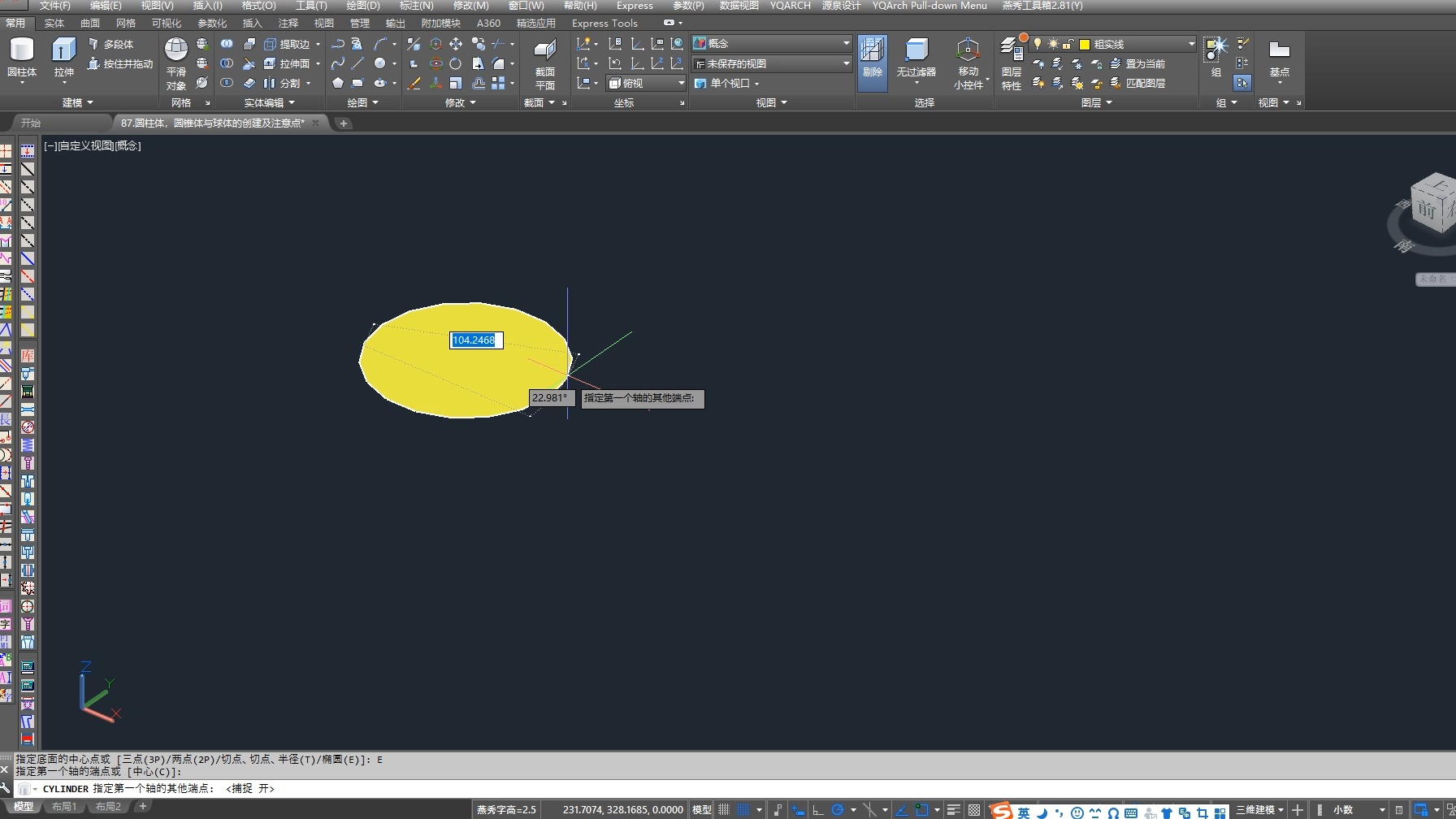This screenshot has height=819, width=1456.
Task: Click the 自定义视图 view control label
Action: click(86, 145)
